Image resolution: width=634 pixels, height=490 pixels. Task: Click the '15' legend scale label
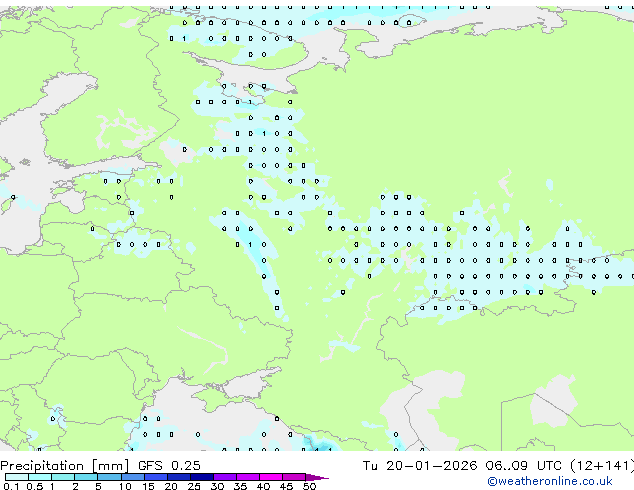[148, 486]
